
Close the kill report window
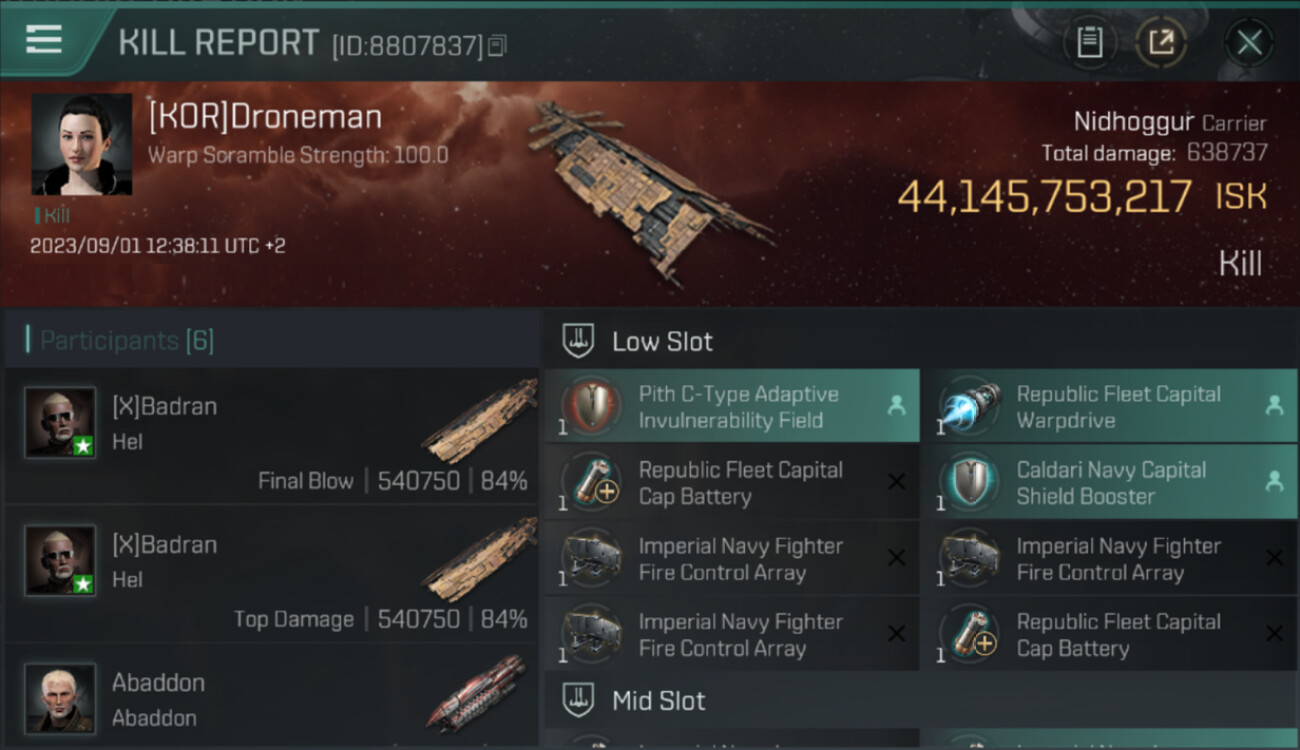[1249, 43]
